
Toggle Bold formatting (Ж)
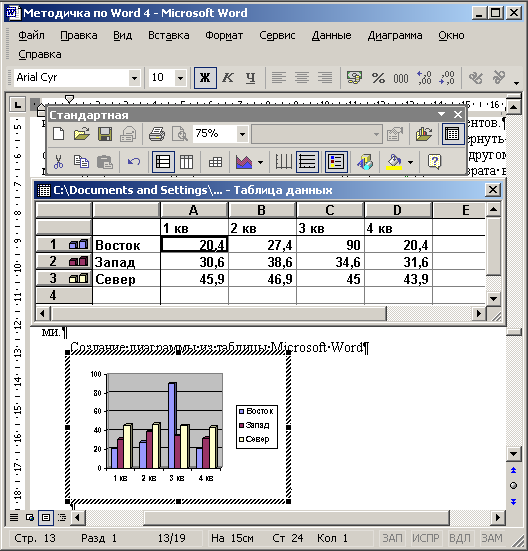(205, 78)
